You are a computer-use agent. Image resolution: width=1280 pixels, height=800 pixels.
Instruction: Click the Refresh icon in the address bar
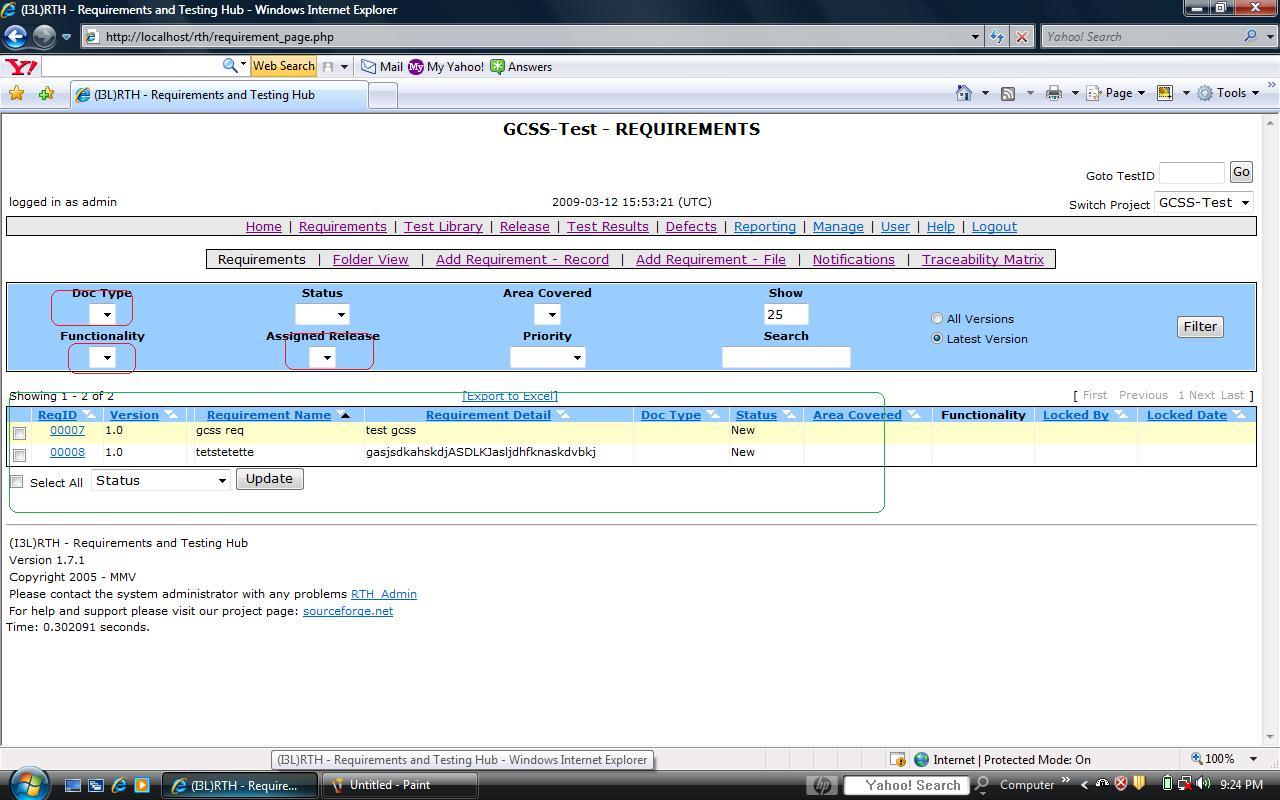pyautogui.click(x=997, y=37)
